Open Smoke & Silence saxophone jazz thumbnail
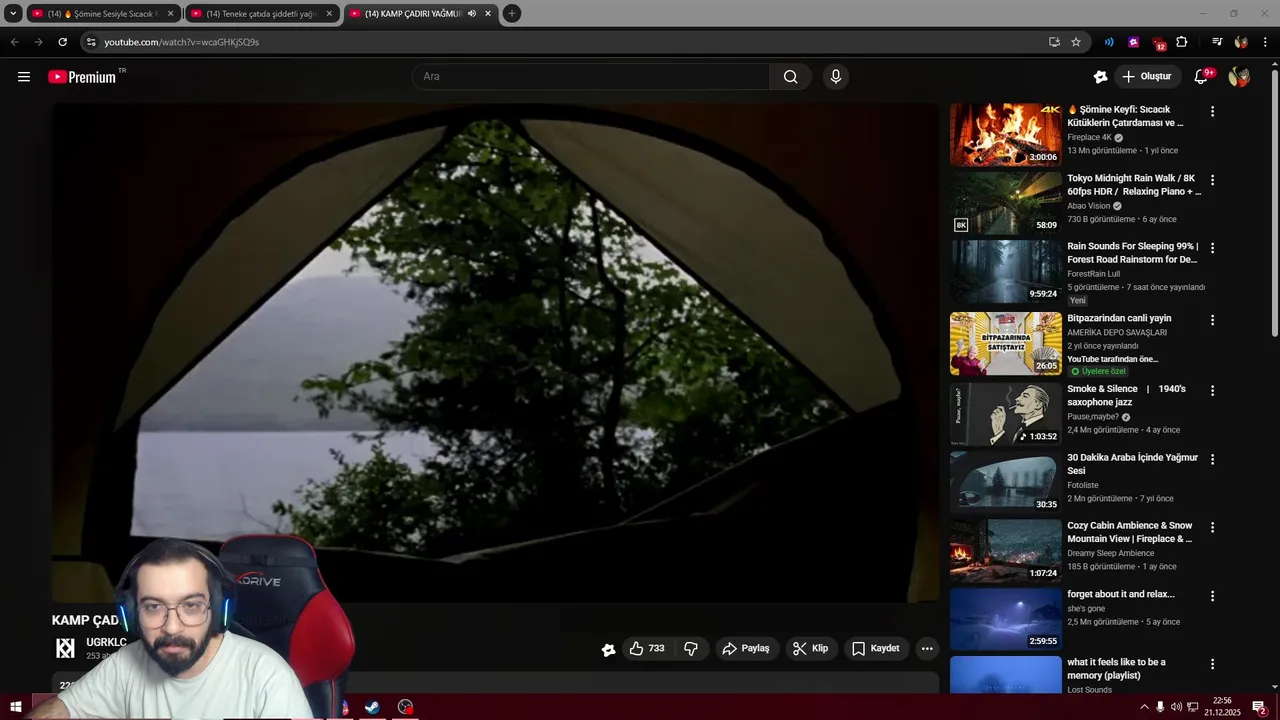Image resolution: width=1280 pixels, height=720 pixels. (1005, 414)
